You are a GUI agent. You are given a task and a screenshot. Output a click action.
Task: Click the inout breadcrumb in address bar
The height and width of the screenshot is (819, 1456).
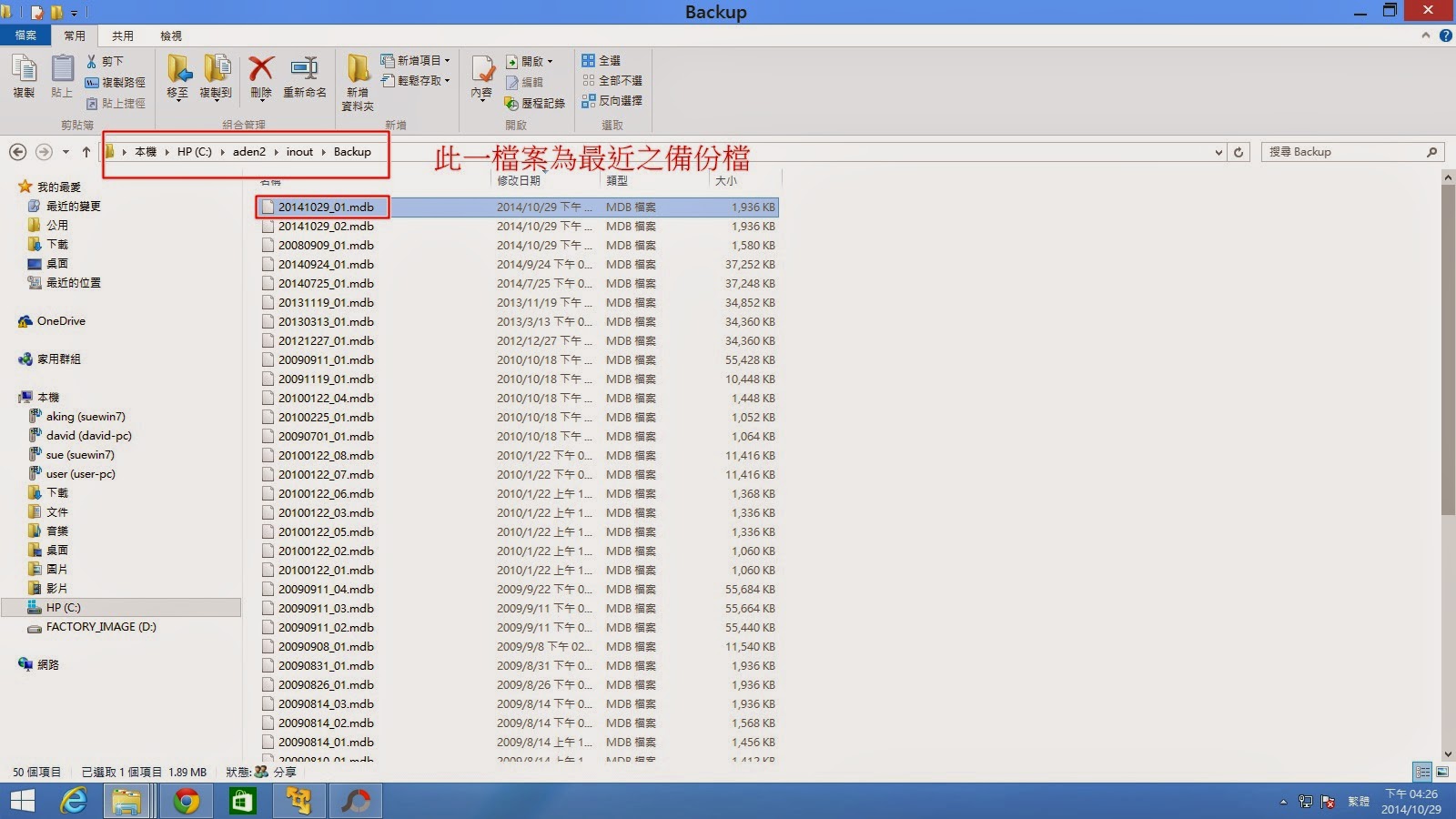pos(299,152)
